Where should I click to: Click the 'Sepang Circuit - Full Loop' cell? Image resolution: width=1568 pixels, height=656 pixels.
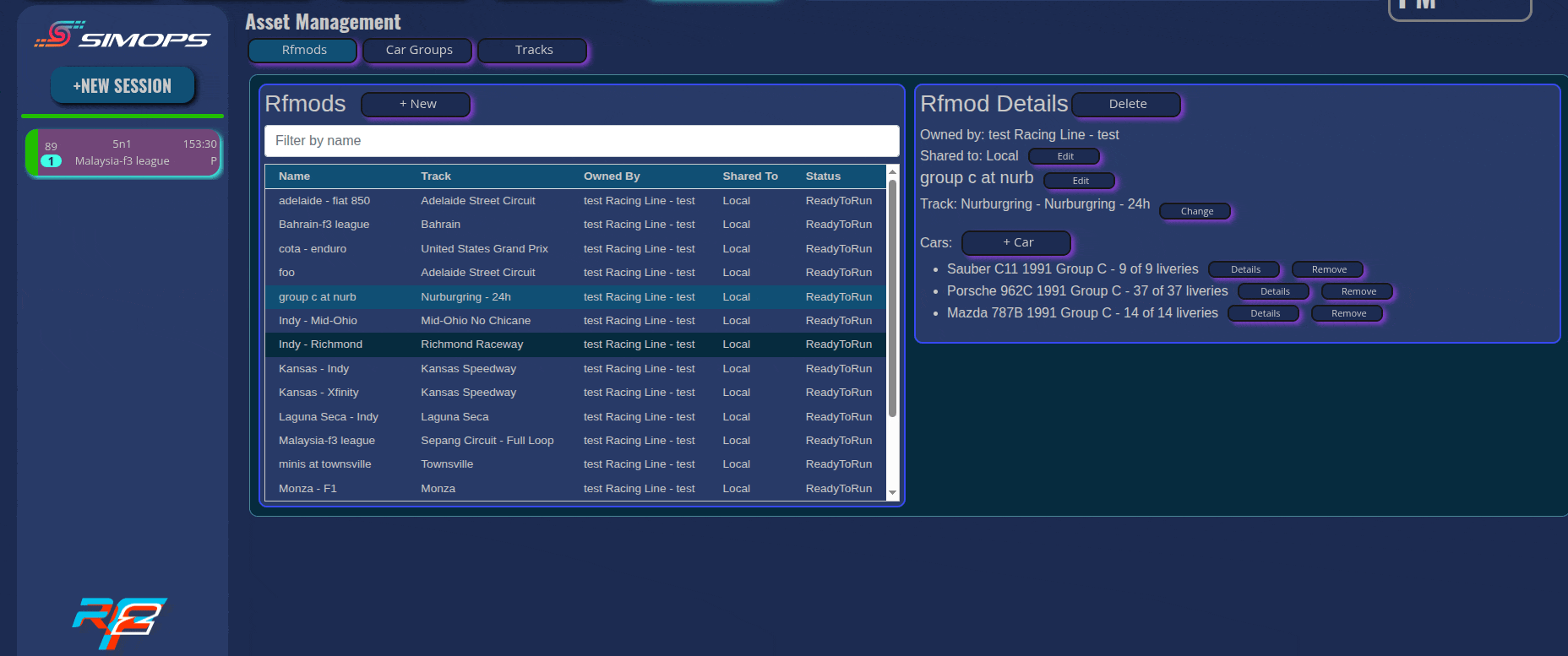(x=487, y=441)
